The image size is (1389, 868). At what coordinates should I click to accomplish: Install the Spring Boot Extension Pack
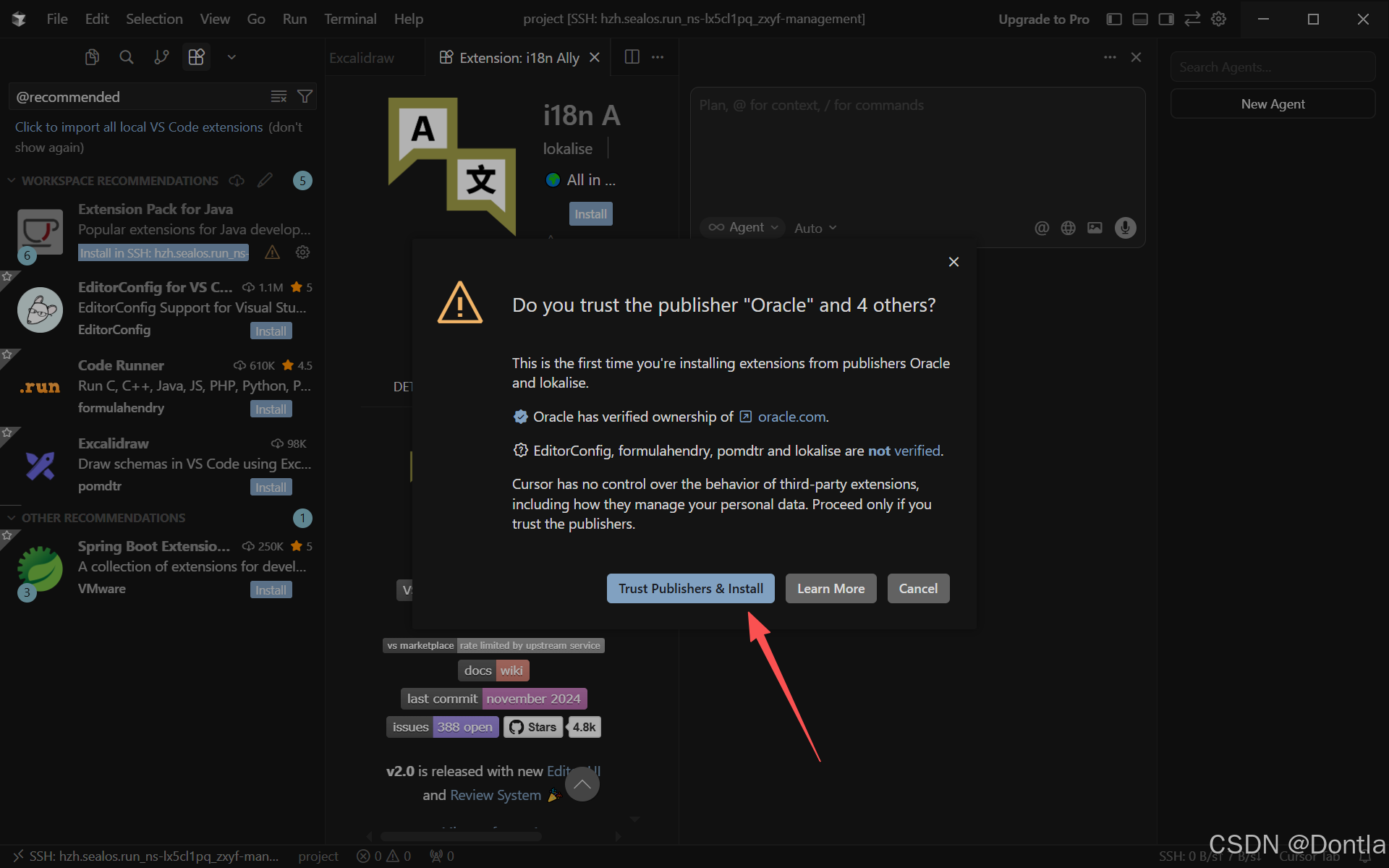tap(271, 590)
